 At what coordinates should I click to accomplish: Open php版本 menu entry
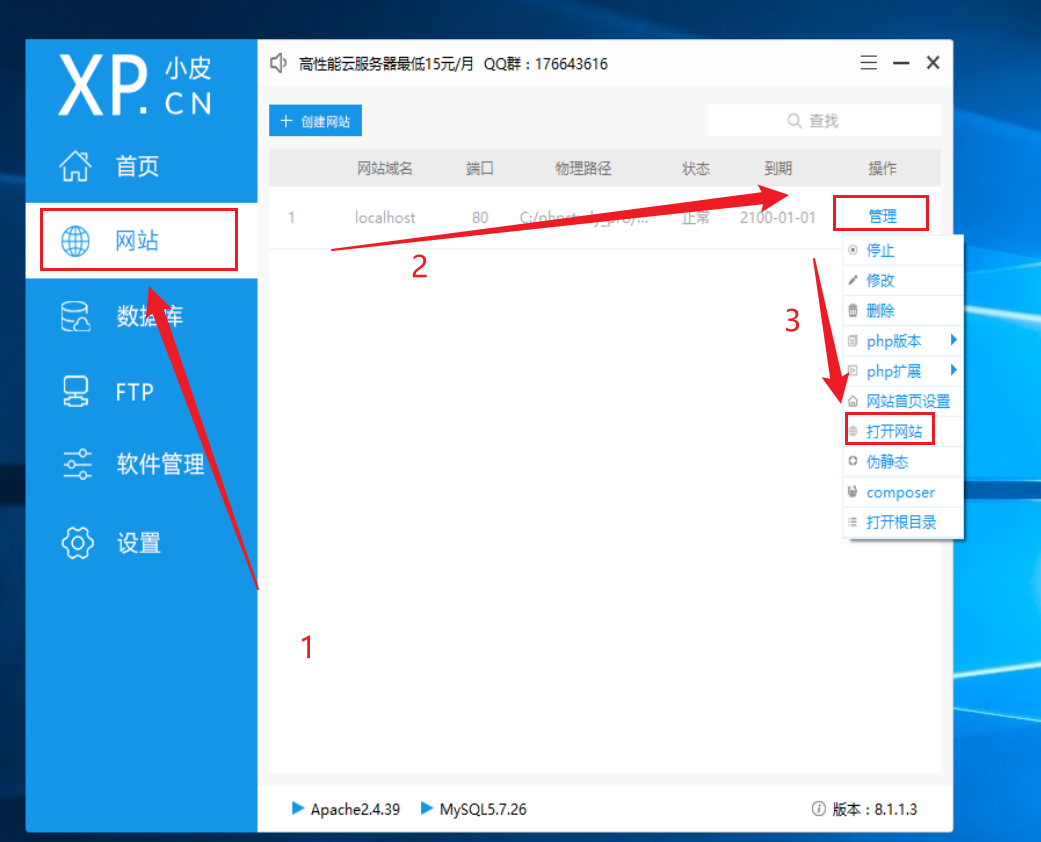[x=903, y=341]
